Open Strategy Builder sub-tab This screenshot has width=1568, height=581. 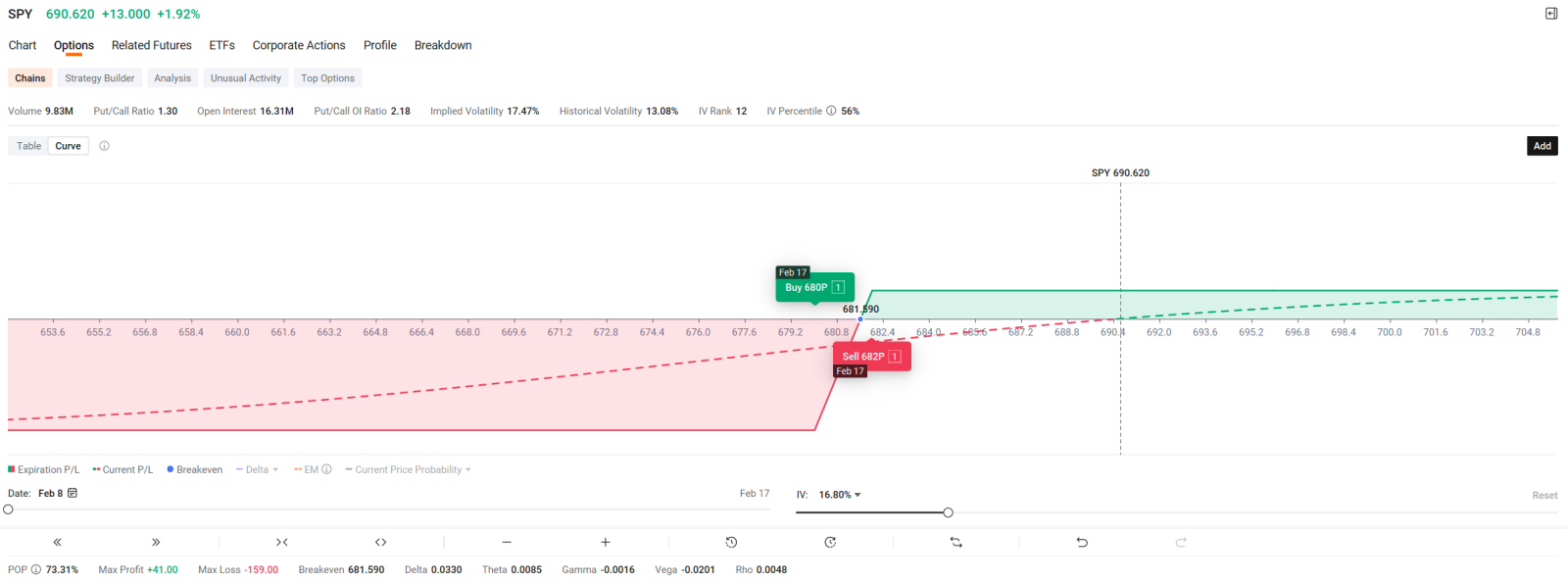[100, 78]
